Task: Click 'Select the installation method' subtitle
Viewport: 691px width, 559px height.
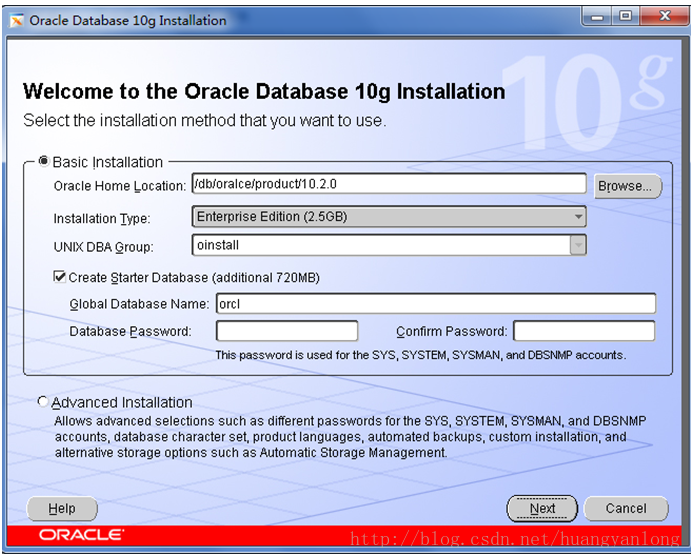Action: [x=204, y=120]
